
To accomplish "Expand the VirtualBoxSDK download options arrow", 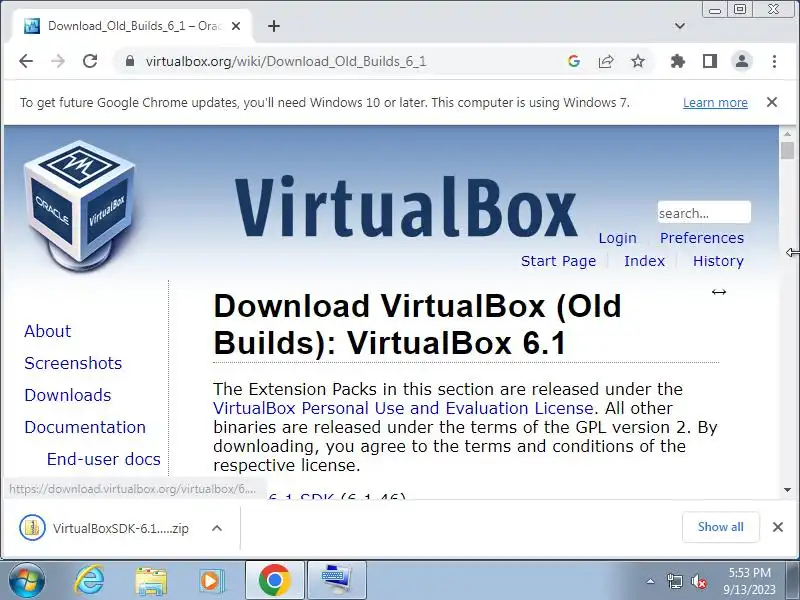I will [x=217, y=528].
